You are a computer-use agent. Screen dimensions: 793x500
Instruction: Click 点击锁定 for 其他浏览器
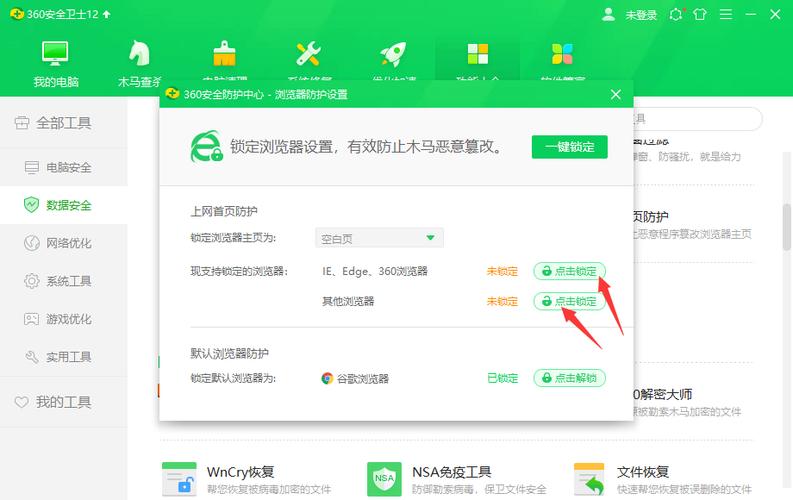569,301
